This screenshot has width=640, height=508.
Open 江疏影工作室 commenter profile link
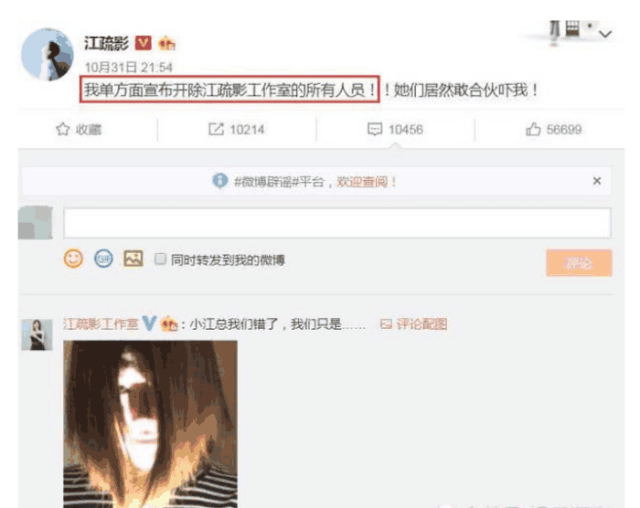tap(101, 324)
